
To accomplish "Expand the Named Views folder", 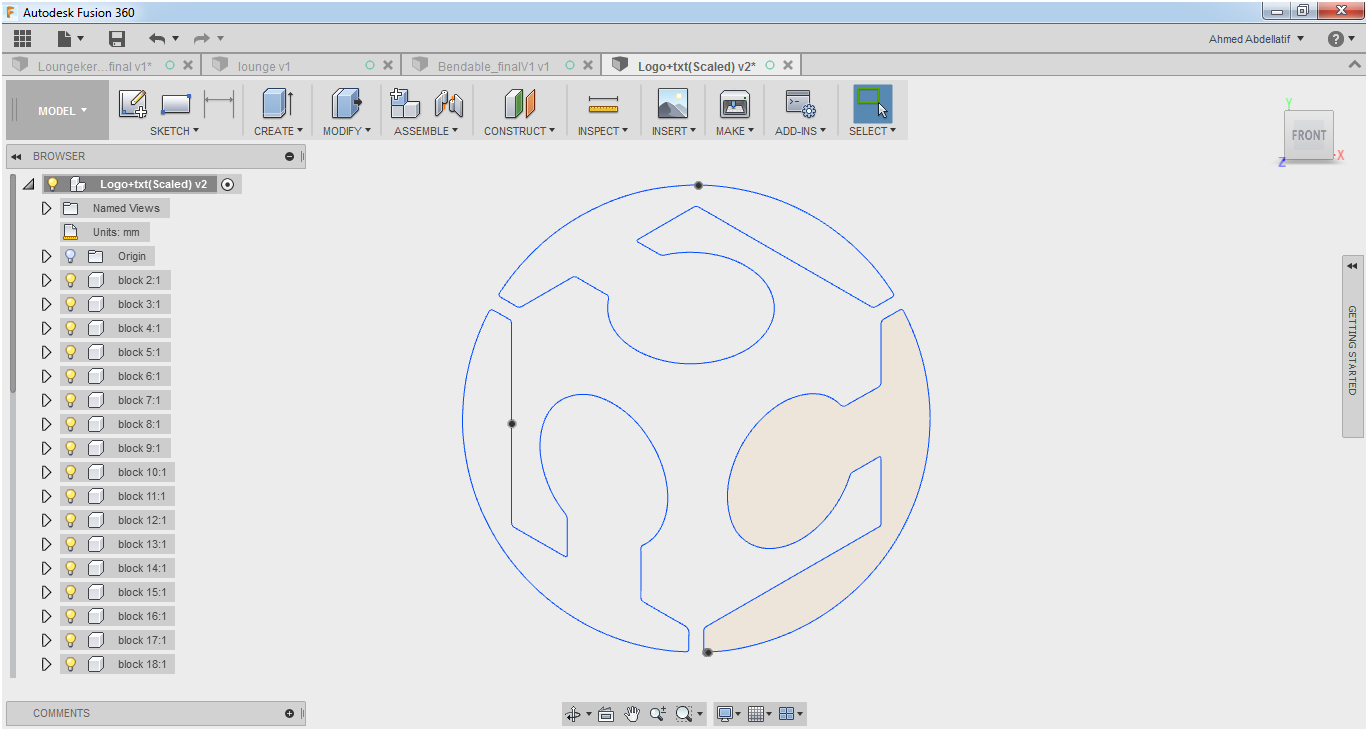I will pos(46,208).
